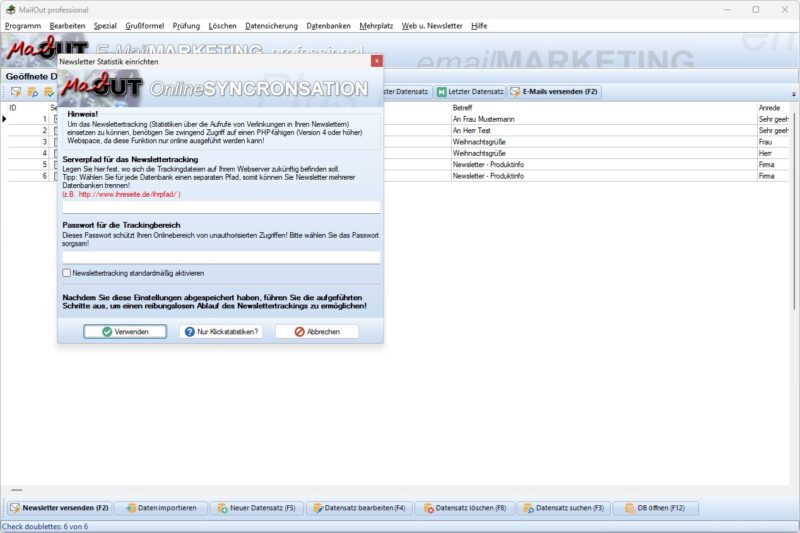Image resolution: width=800 pixels, height=533 pixels.
Task: Select the An Frau Mustermann cell
Action: 604,119
